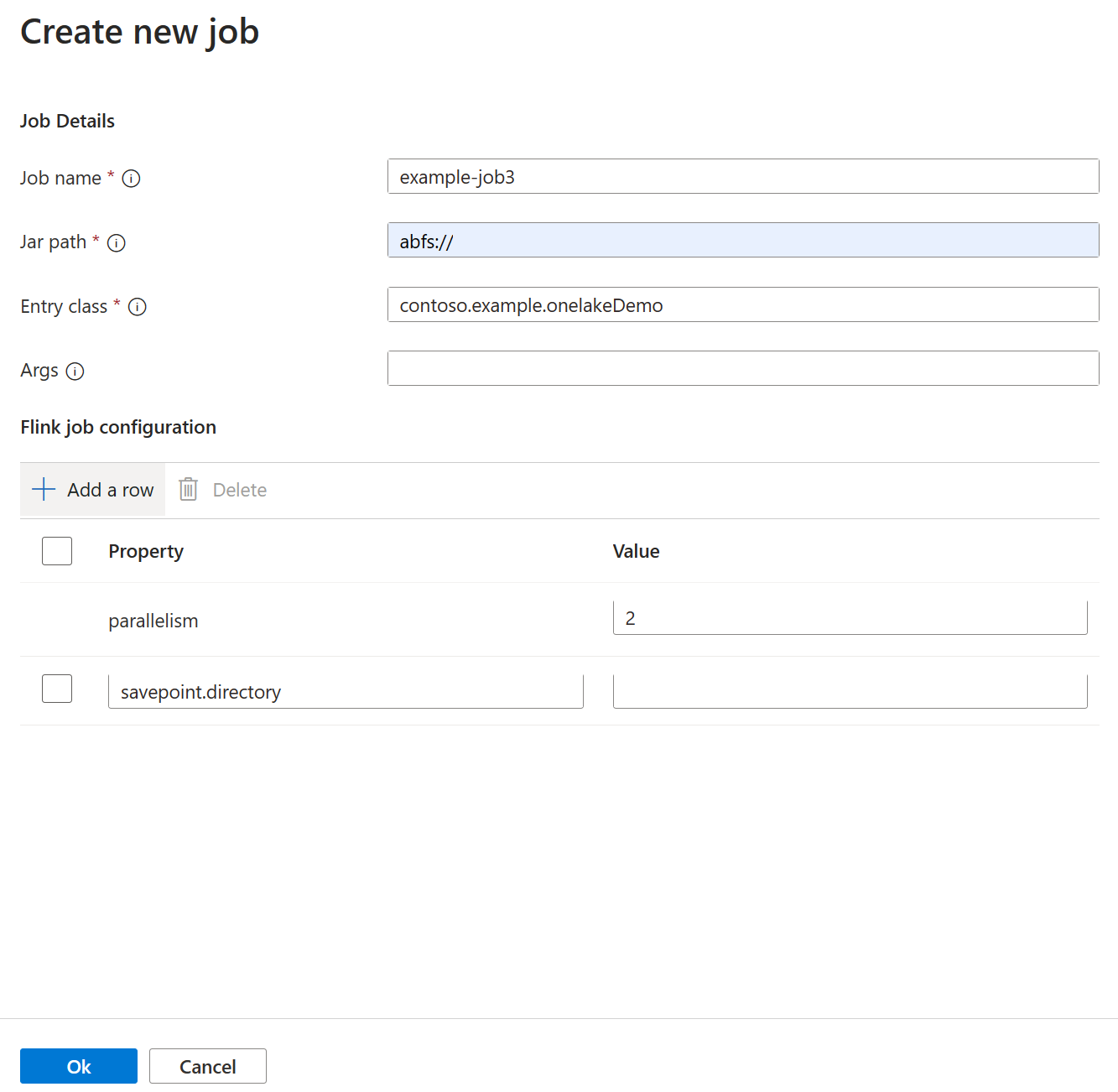Focus the Job name text field
This screenshot has width=1118, height=1092.
742,177
